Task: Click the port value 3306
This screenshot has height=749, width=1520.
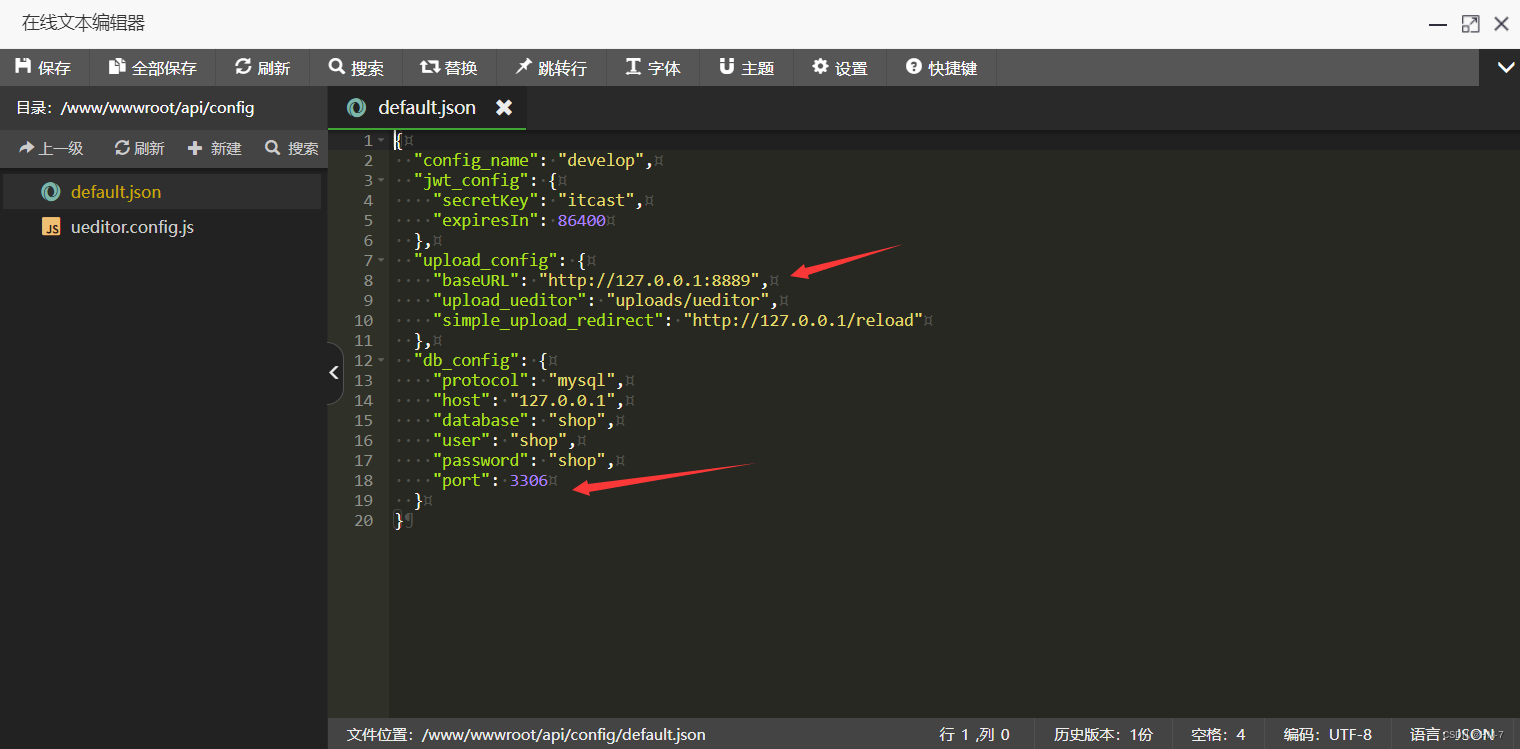Action: coord(529,480)
